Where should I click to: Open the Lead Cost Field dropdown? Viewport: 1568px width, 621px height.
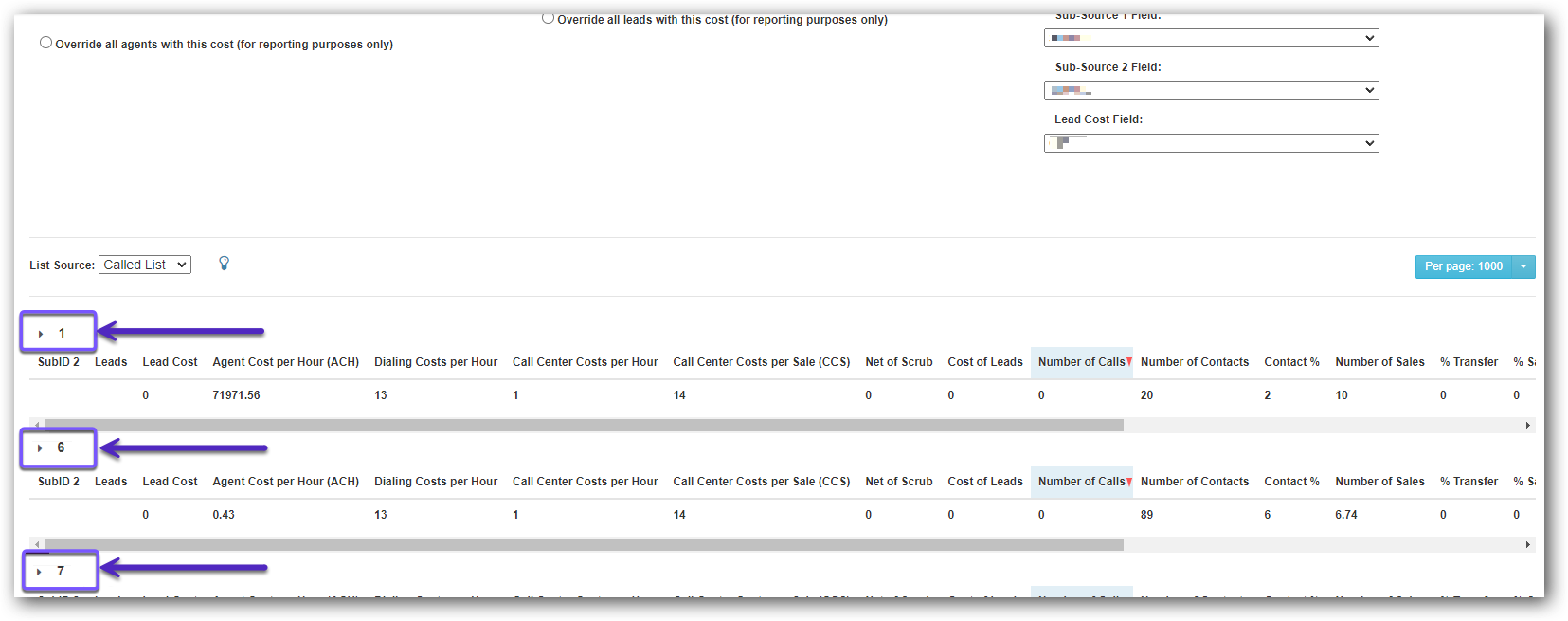click(x=1211, y=143)
